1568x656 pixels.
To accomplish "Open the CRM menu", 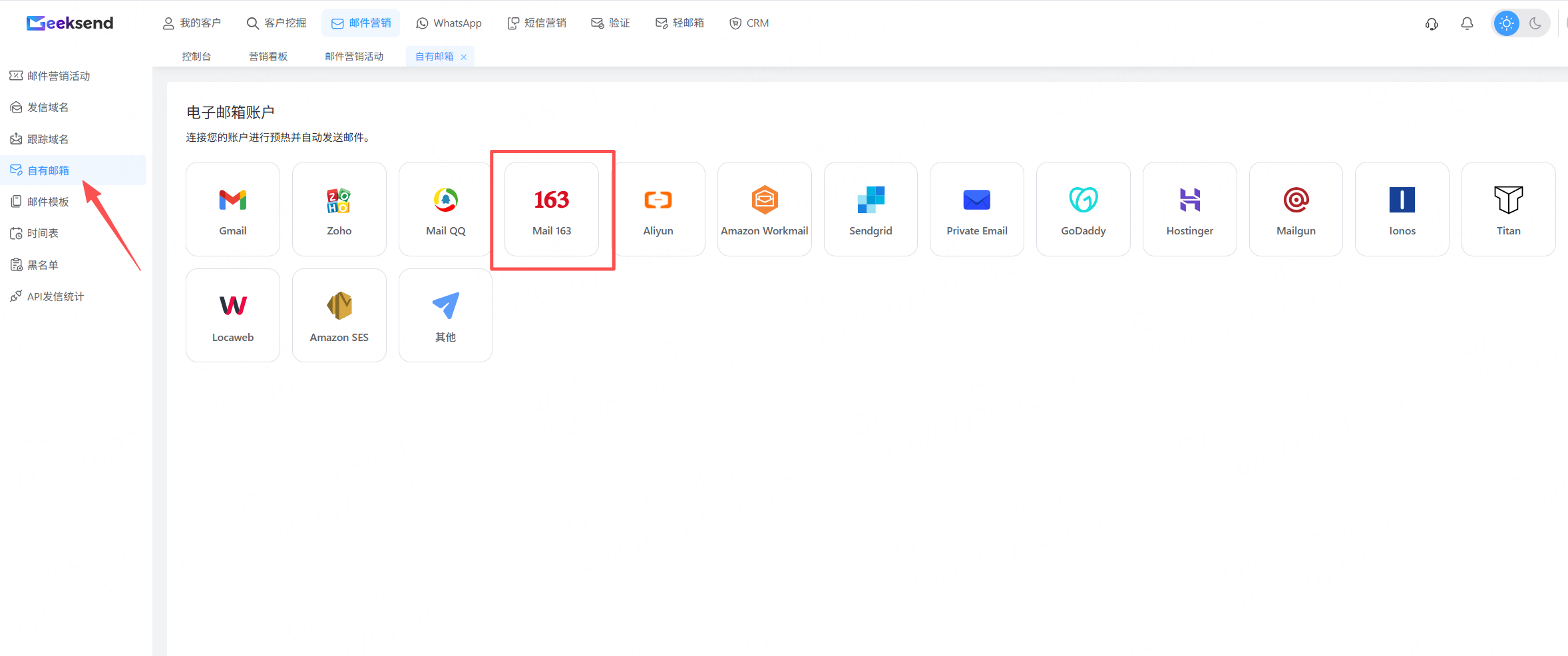I will [x=749, y=23].
